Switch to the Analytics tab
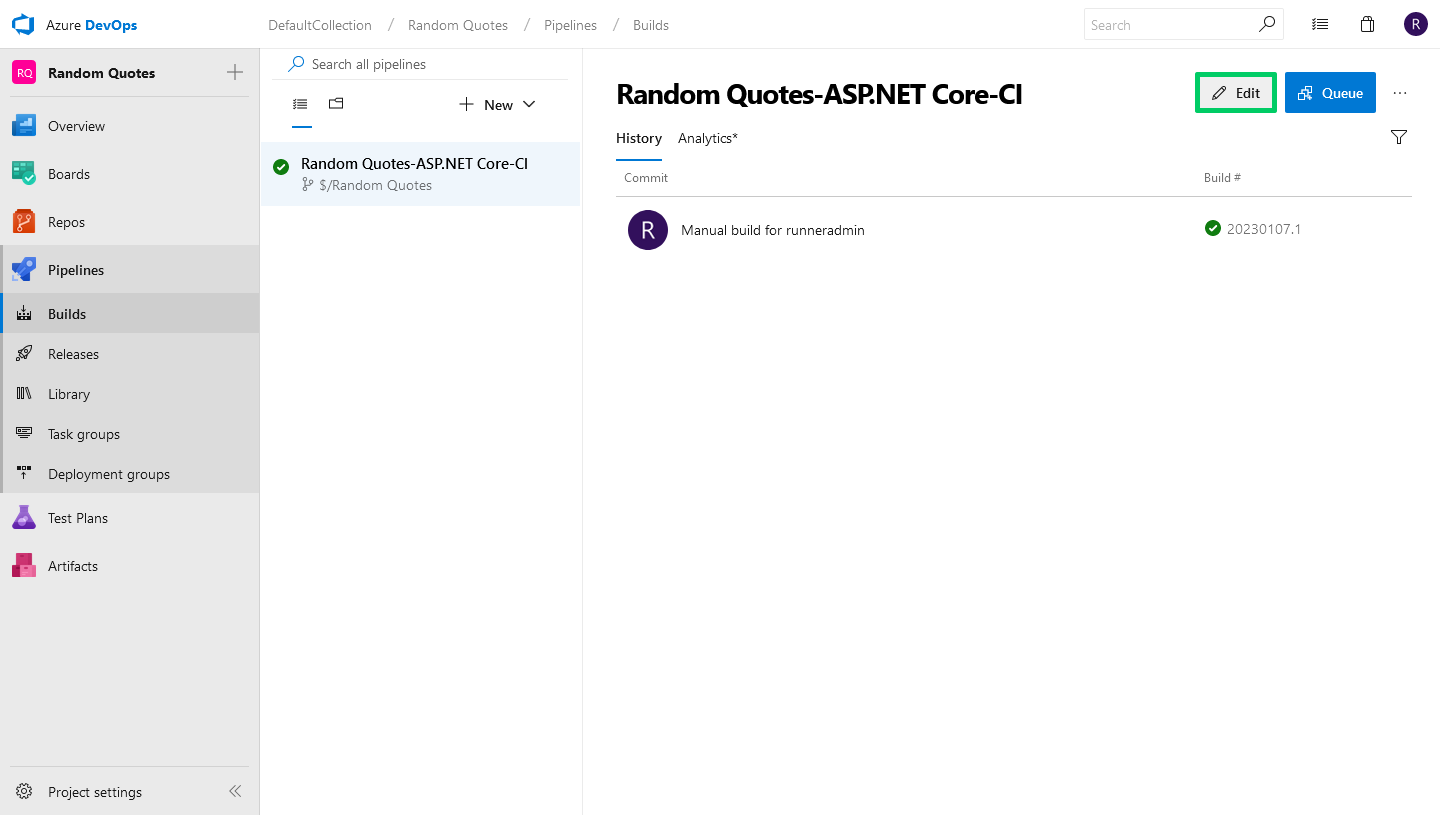The height and width of the screenshot is (815, 1440). tap(708, 138)
